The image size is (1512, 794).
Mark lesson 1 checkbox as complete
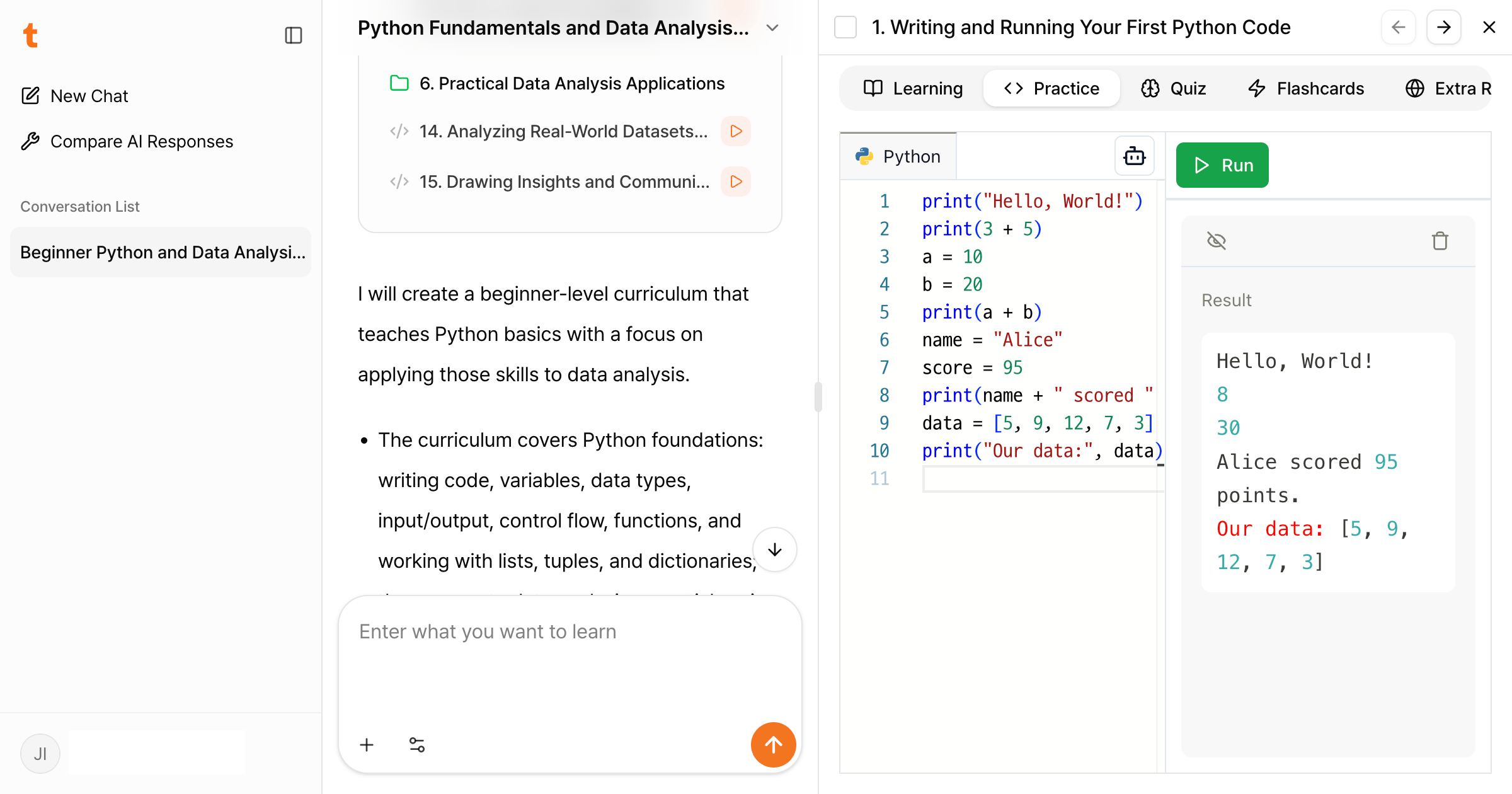(x=845, y=27)
